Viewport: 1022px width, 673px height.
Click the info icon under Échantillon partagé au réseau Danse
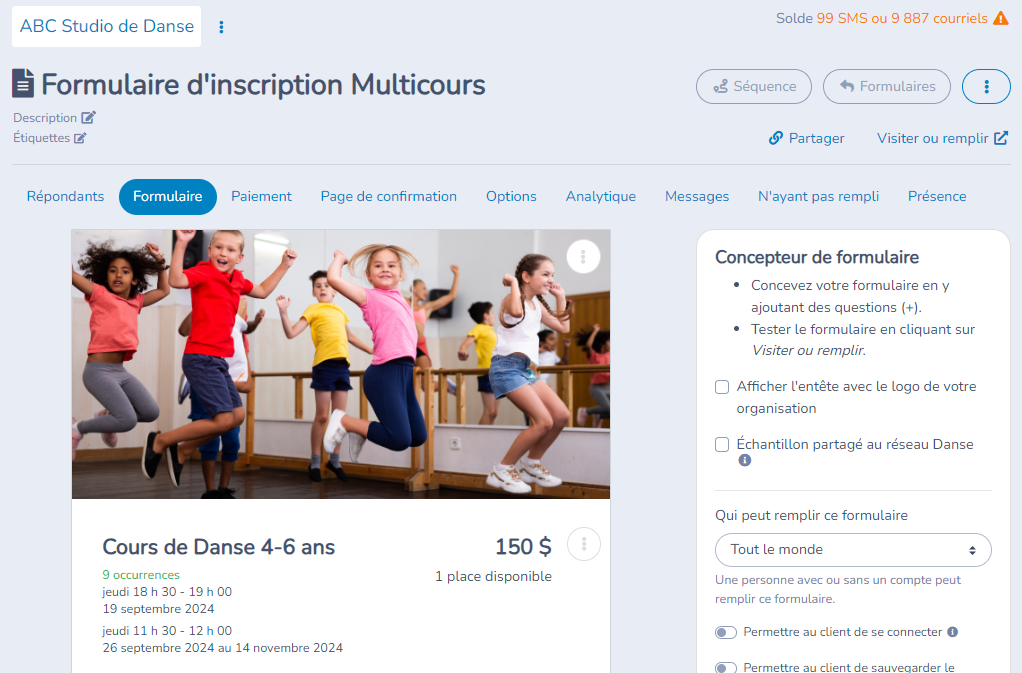(x=745, y=461)
